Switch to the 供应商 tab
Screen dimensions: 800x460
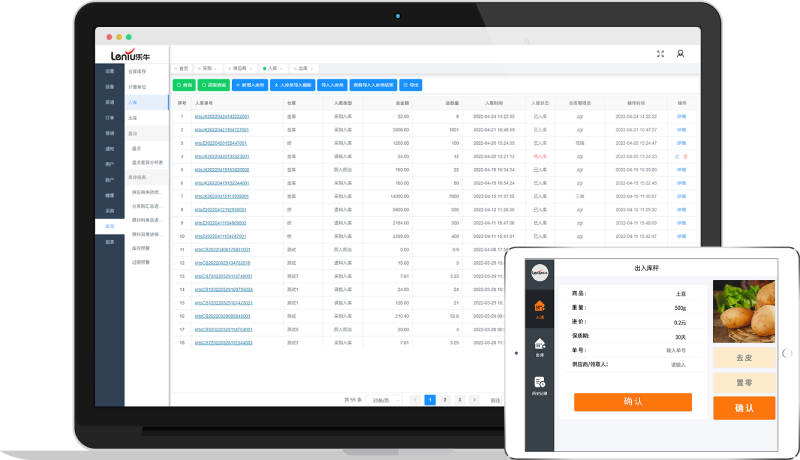coord(240,68)
